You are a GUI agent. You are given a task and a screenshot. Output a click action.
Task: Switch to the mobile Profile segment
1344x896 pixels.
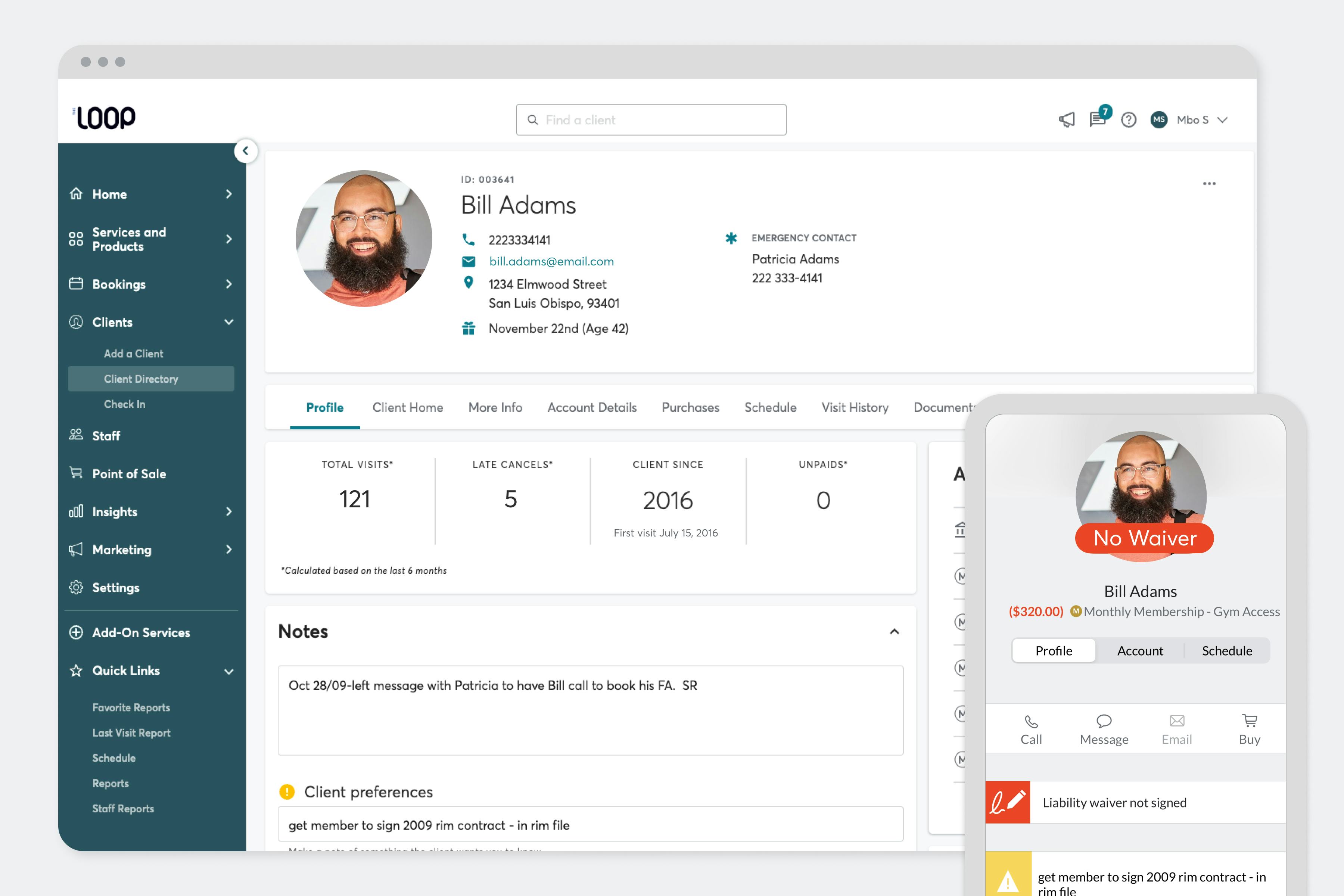tap(1054, 651)
